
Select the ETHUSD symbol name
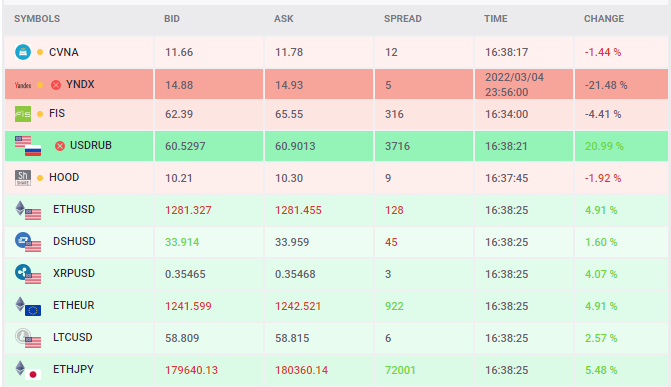[x=74, y=209]
